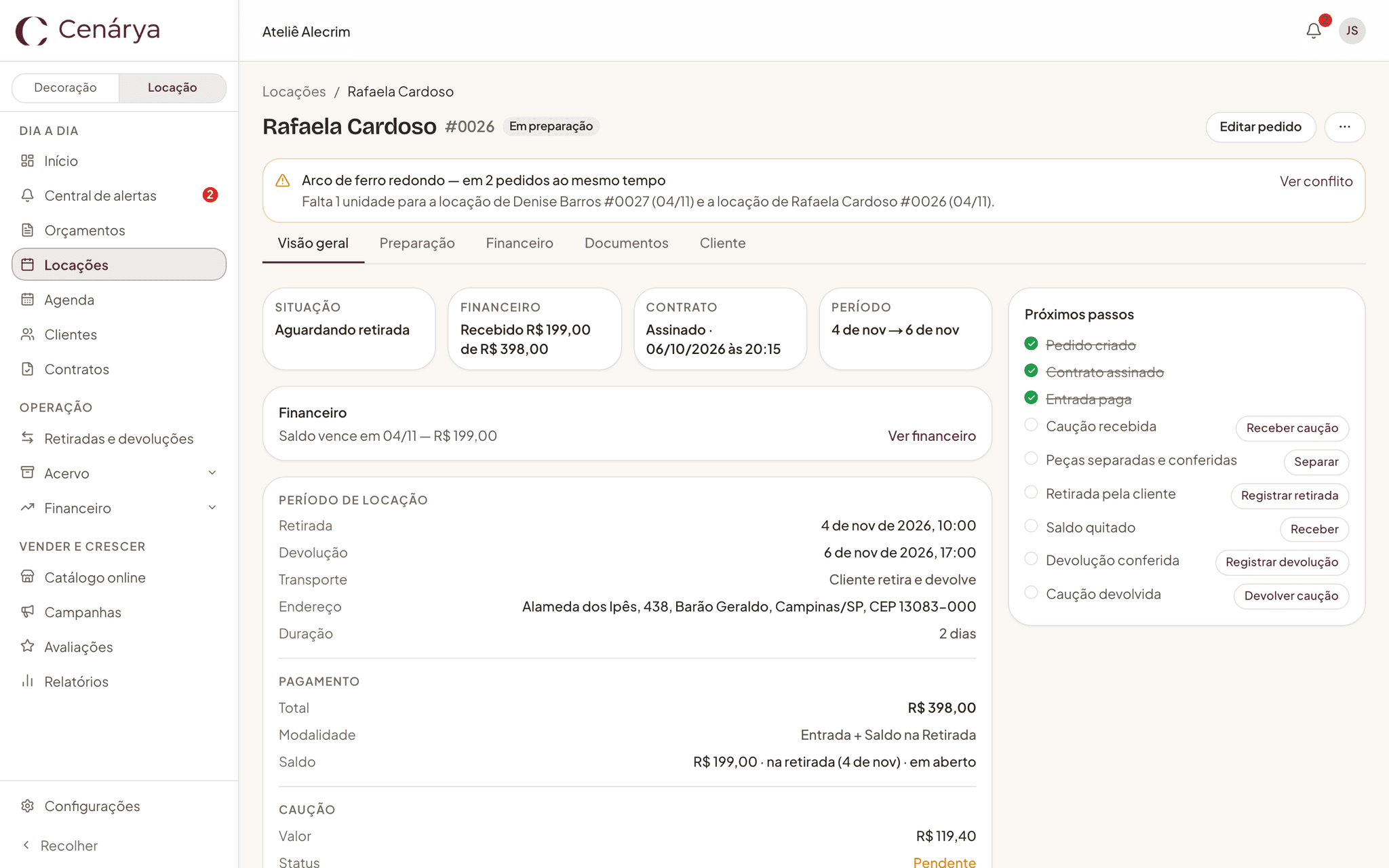
Task: Click the warning triangle in conflict alert
Action: [x=283, y=180]
